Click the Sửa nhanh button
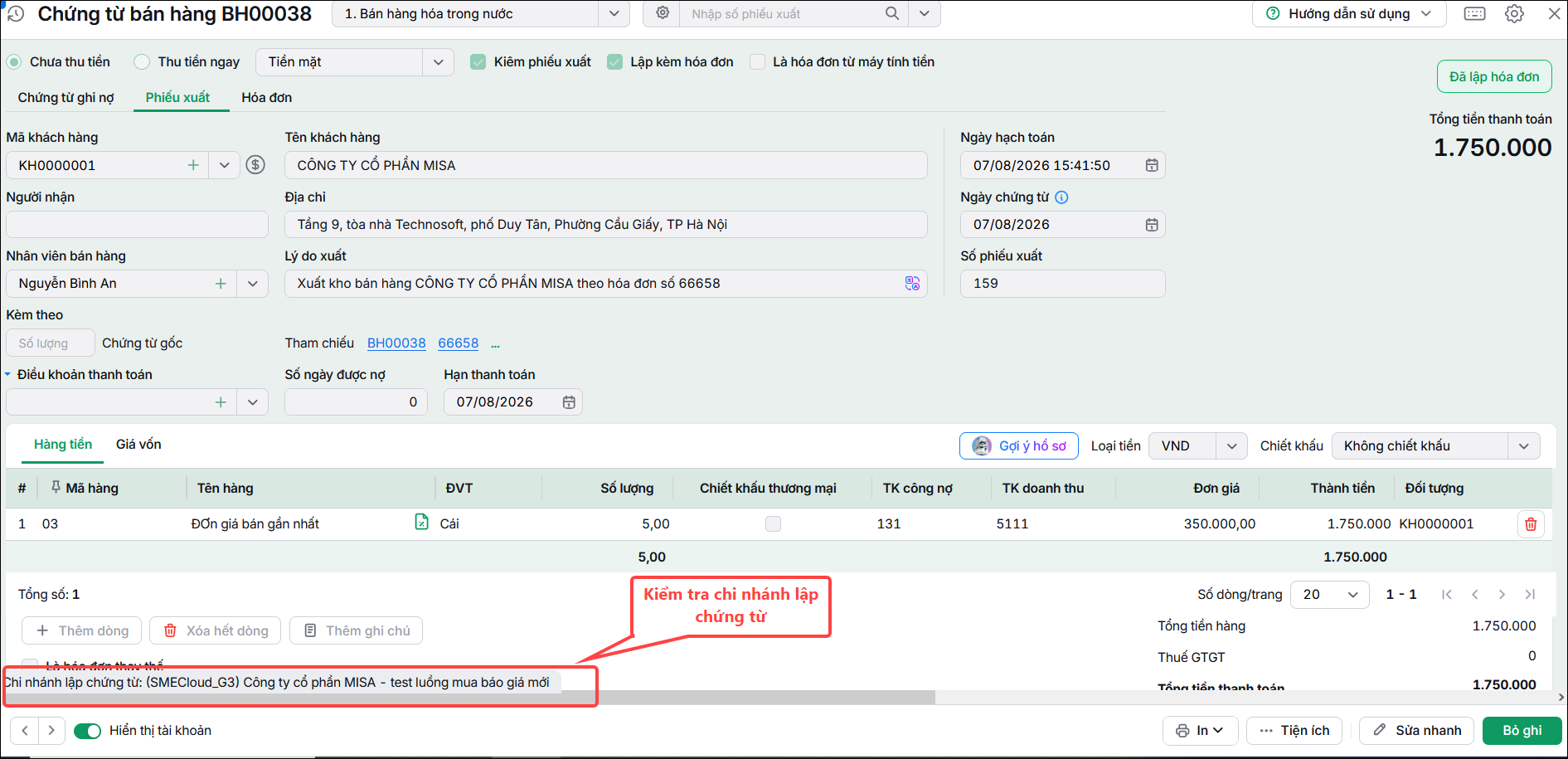This screenshot has width=1568, height=759. 1417,731
